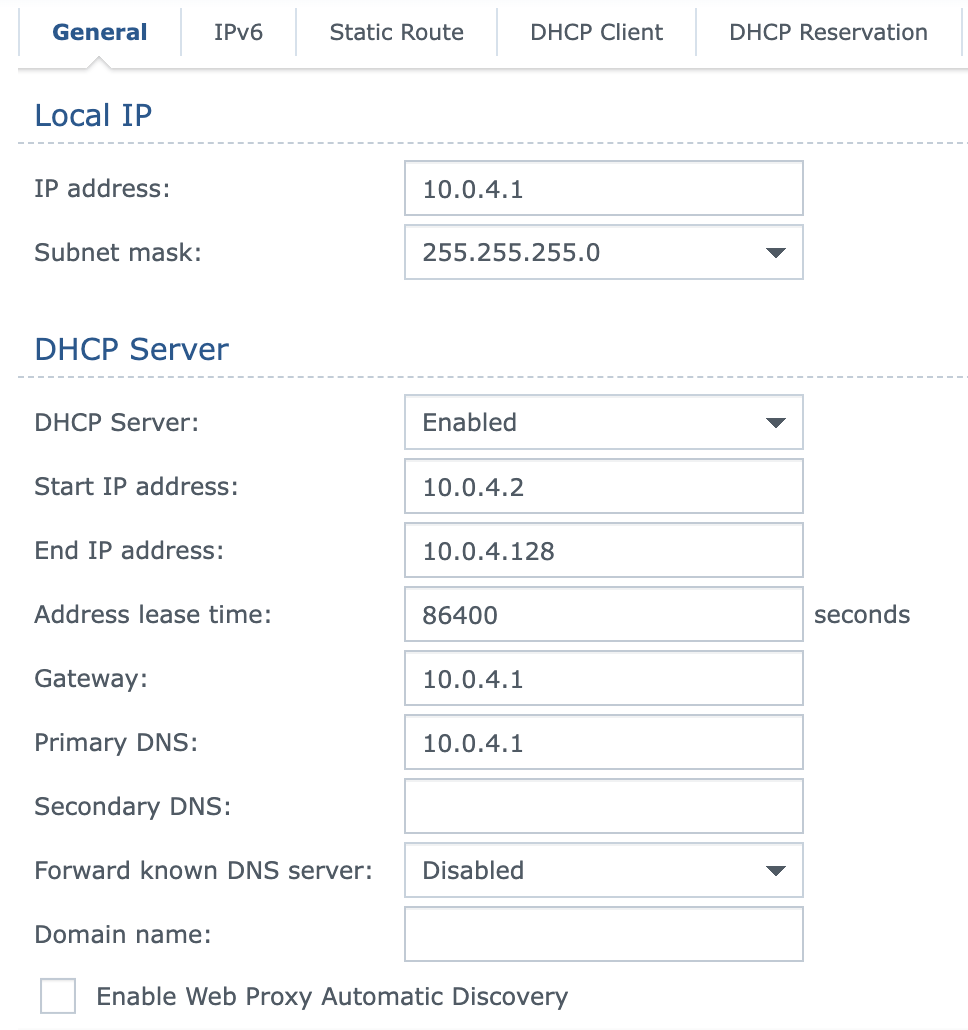Screen dimensions: 968x1030
Task: Click the empty Secondary DNS field
Action: [x=603, y=806]
